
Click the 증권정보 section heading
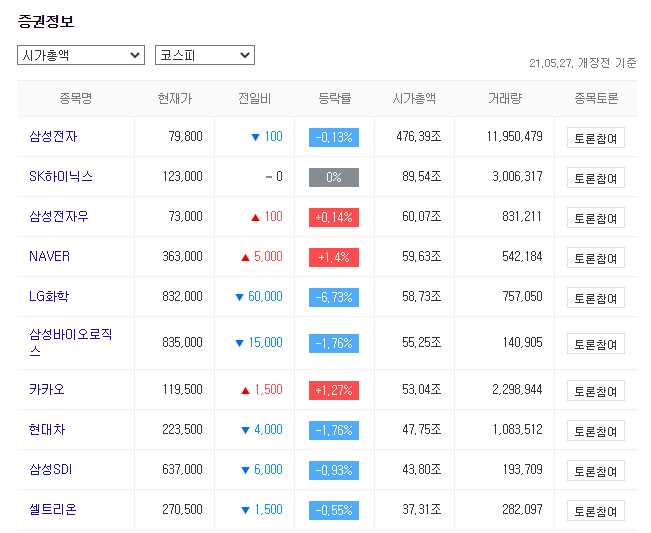(46, 22)
